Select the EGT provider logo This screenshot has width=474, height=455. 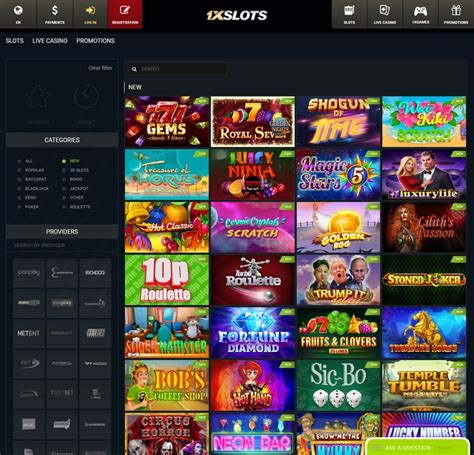coord(29,363)
